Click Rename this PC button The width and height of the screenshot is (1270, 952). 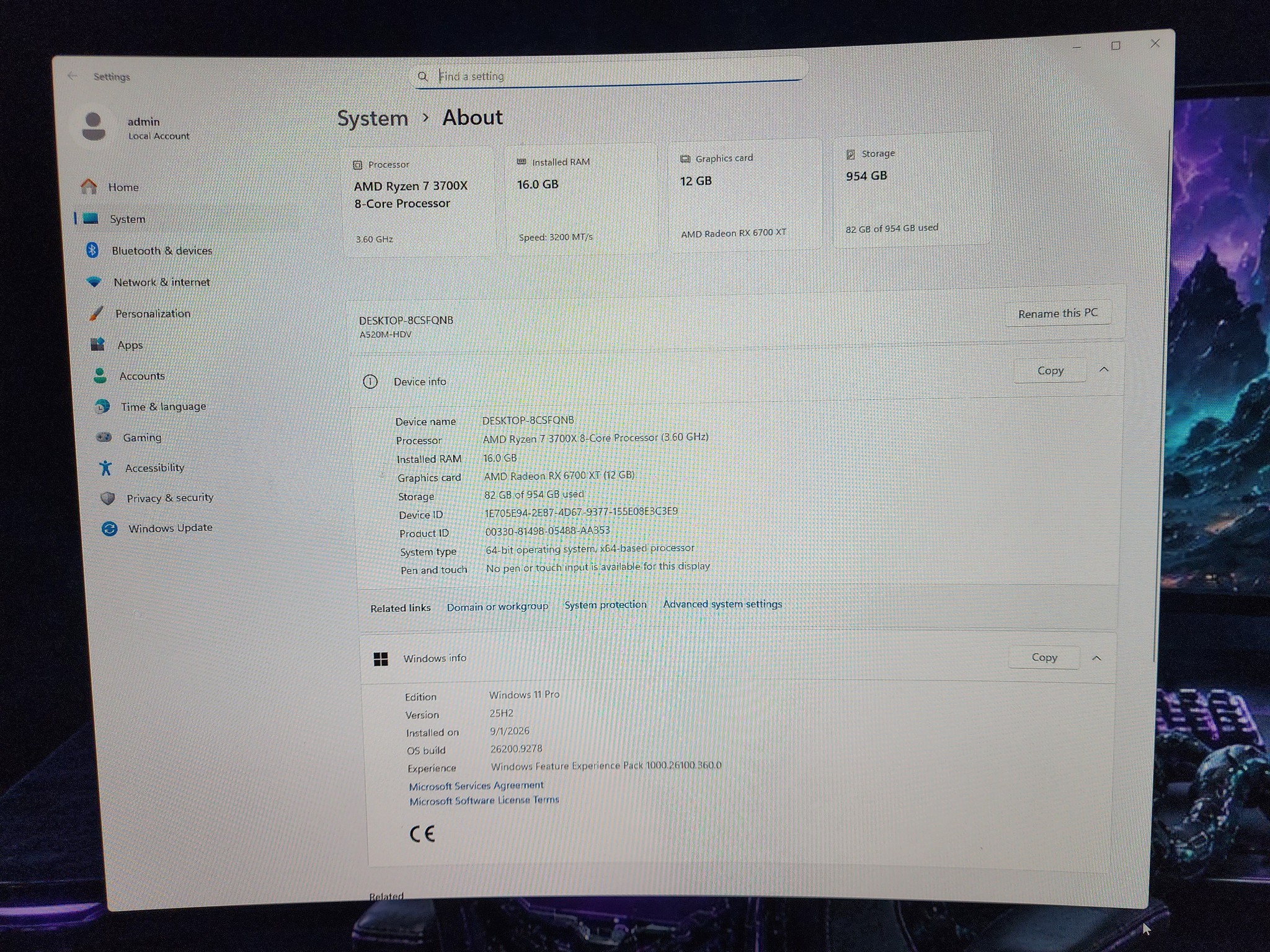pyautogui.click(x=1058, y=314)
